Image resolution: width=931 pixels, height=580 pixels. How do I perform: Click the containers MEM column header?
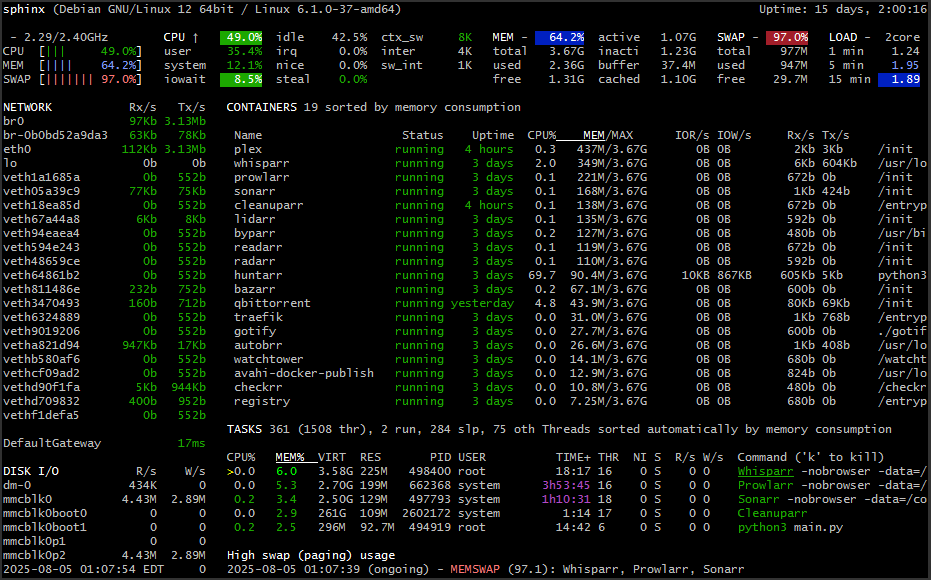[x=594, y=135]
